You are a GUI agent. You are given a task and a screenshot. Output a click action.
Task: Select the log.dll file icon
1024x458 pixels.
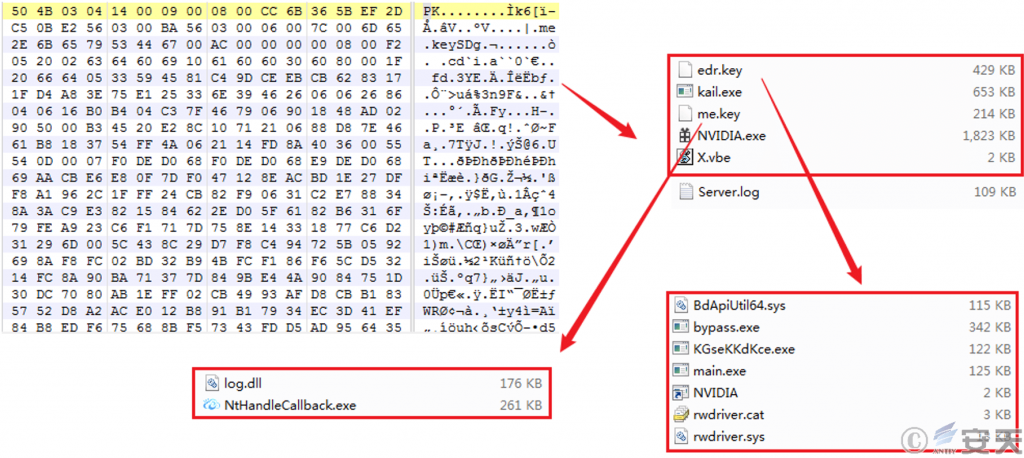212,383
